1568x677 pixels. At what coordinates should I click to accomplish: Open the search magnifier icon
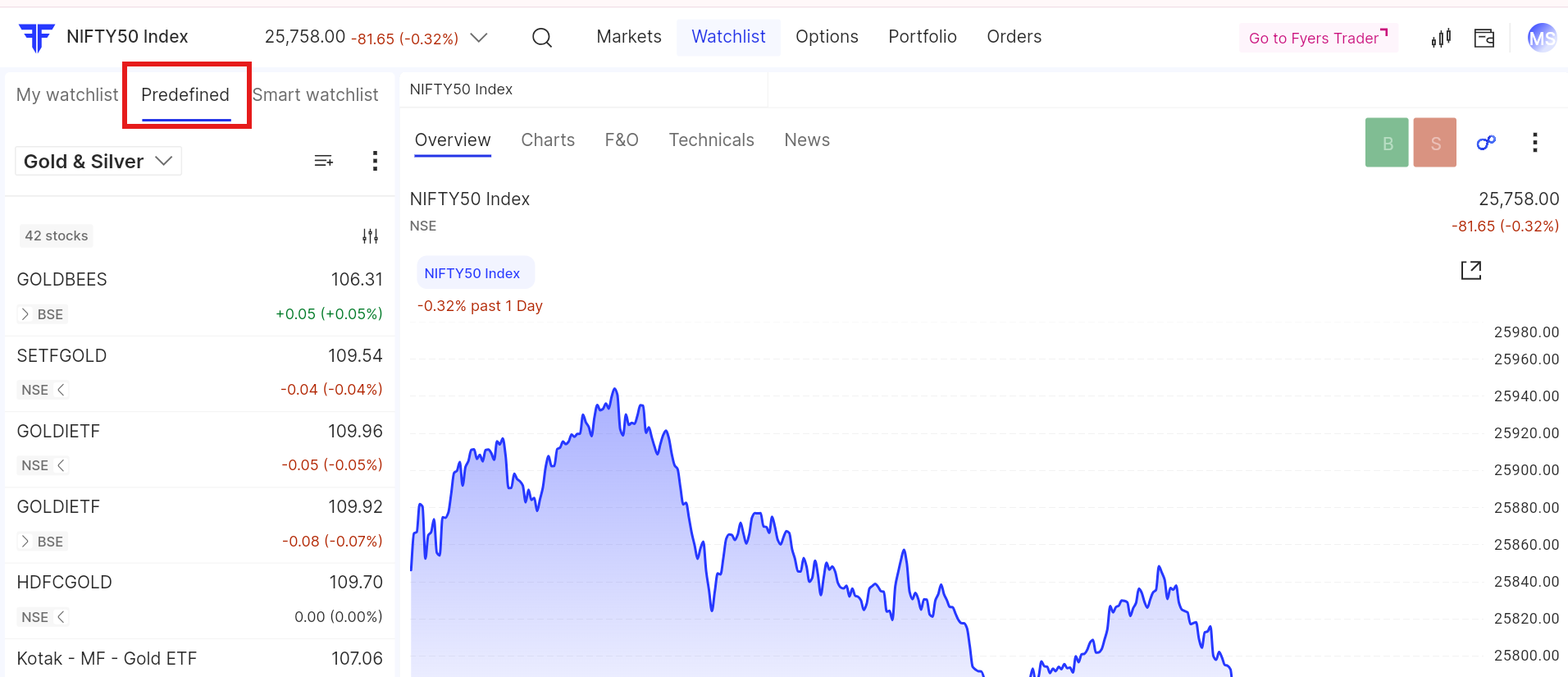(541, 38)
